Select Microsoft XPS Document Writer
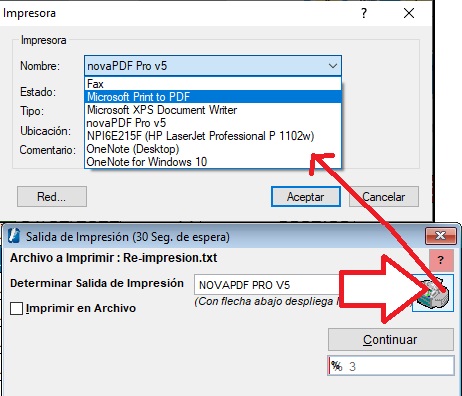 213,110
